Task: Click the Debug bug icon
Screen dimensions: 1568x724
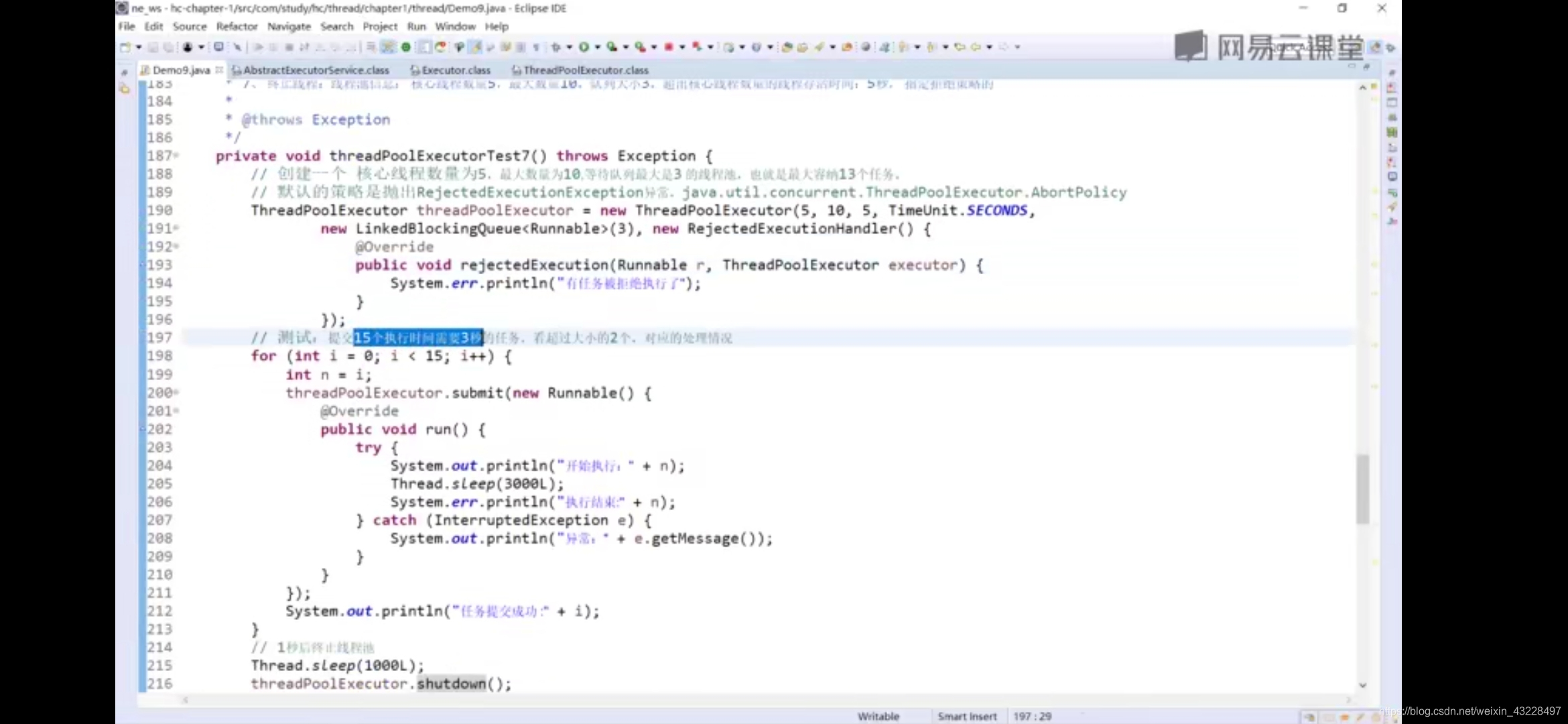Action: pos(555,47)
